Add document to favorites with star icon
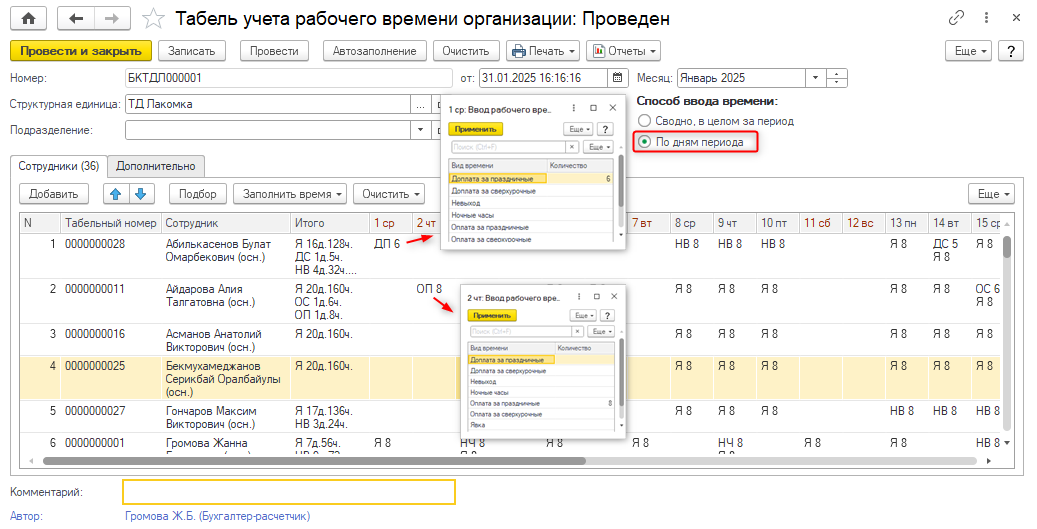 [153, 19]
